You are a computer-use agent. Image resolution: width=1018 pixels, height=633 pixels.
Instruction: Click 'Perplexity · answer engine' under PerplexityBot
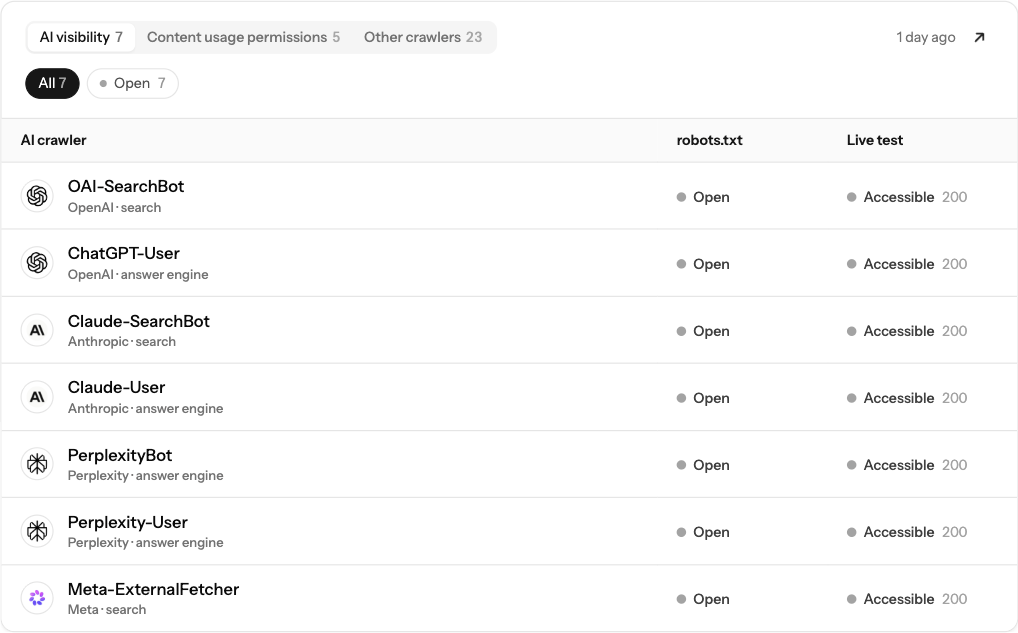[145, 475]
